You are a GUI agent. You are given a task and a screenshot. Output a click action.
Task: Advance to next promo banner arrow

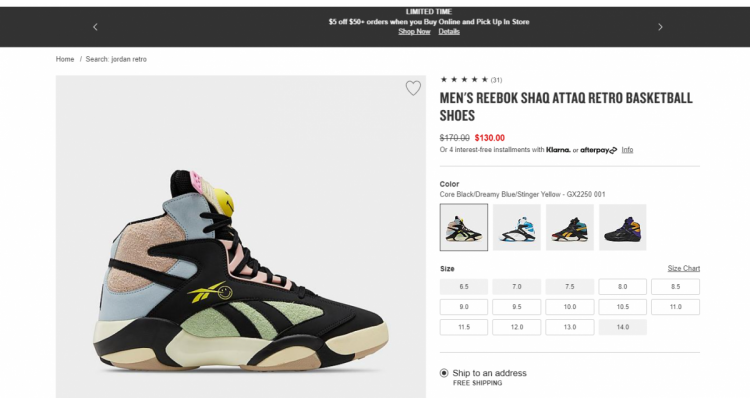pyautogui.click(x=660, y=27)
